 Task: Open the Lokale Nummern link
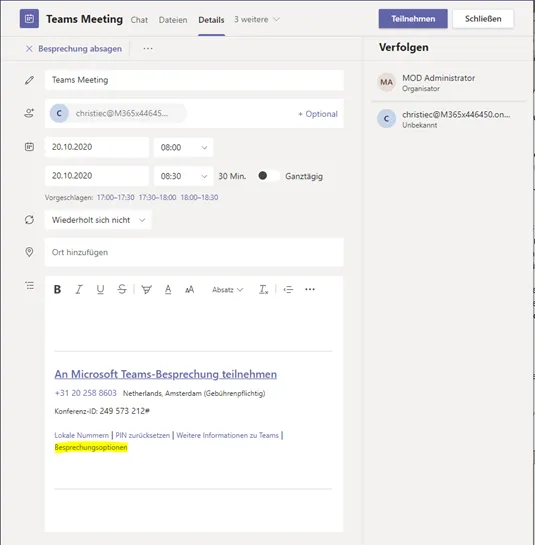tap(82, 435)
